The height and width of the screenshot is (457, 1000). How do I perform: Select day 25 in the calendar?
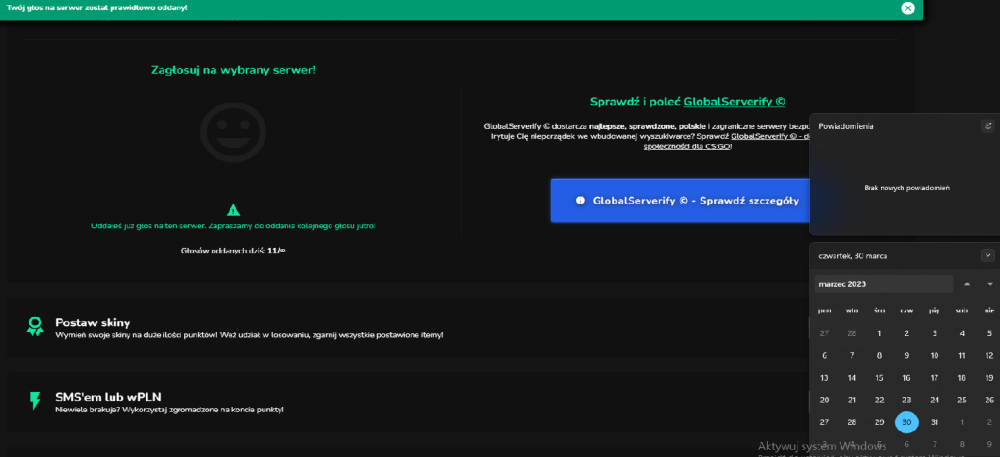pos(962,400)
